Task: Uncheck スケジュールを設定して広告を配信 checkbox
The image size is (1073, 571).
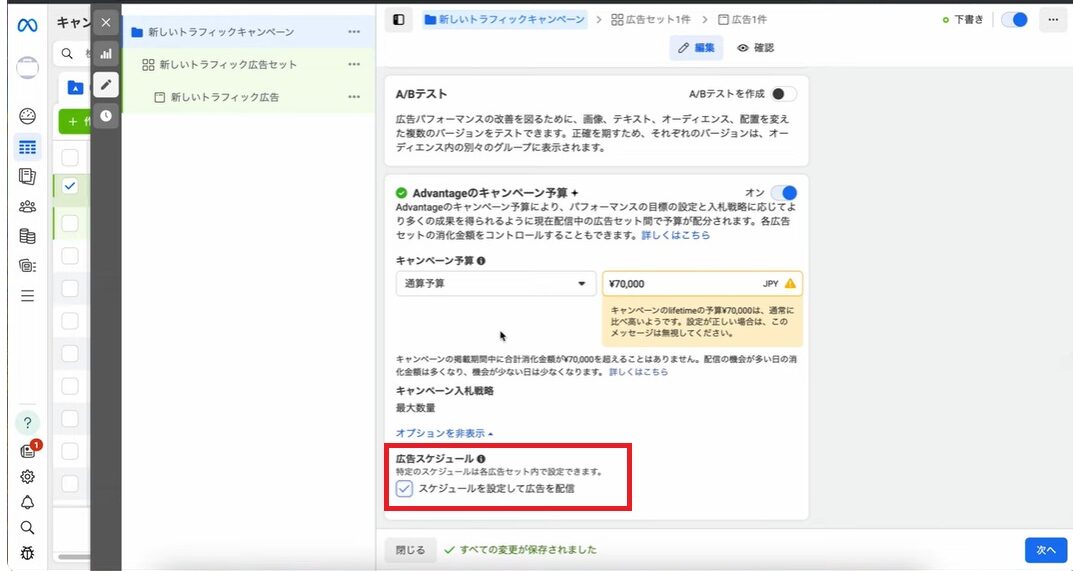Action: pos(405,489)
